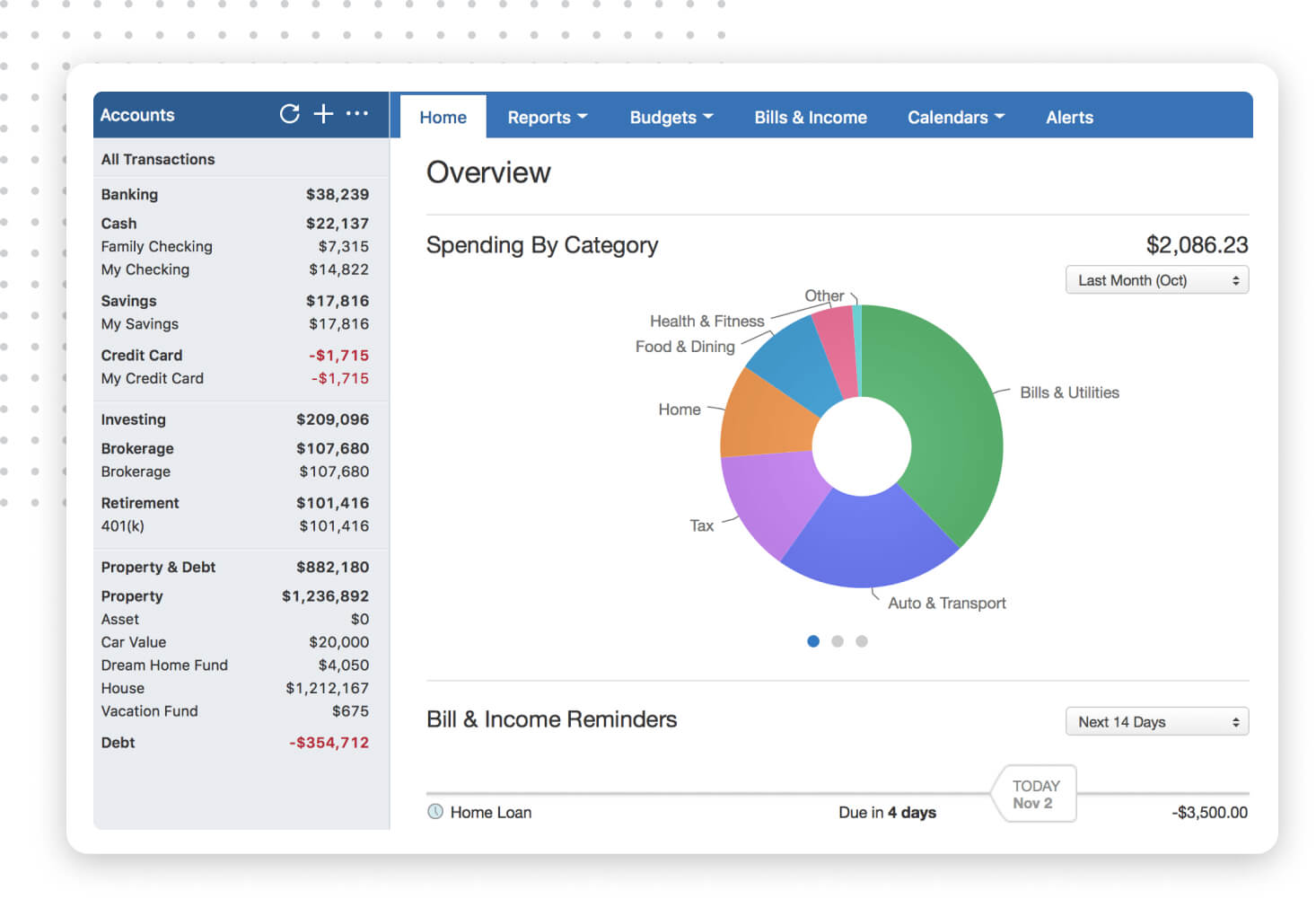Open the accounts more options ellipsis
This screenshot has width=1316, height=899.
[357, 114]
